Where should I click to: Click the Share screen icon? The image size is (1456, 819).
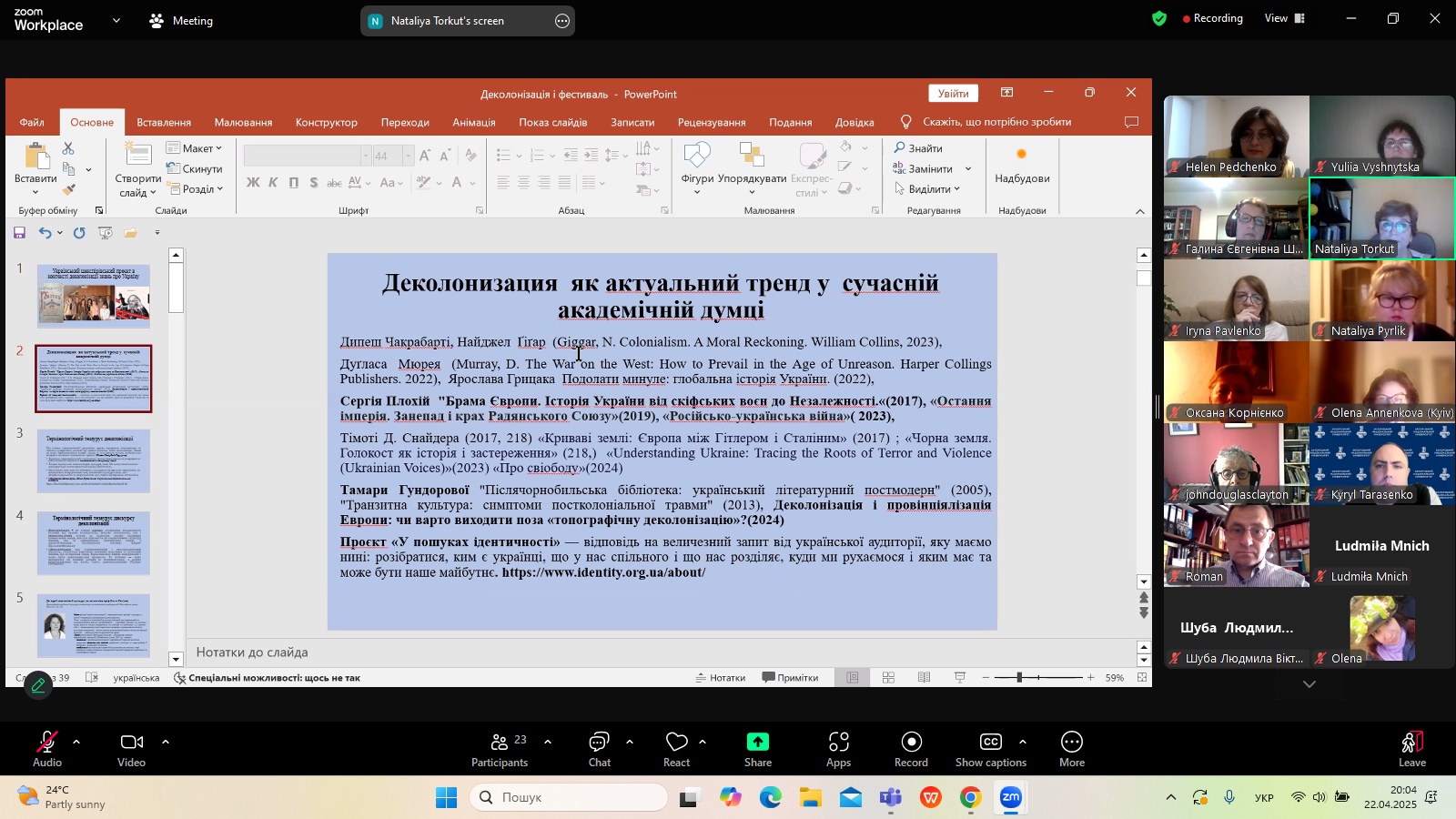(757, 743)
